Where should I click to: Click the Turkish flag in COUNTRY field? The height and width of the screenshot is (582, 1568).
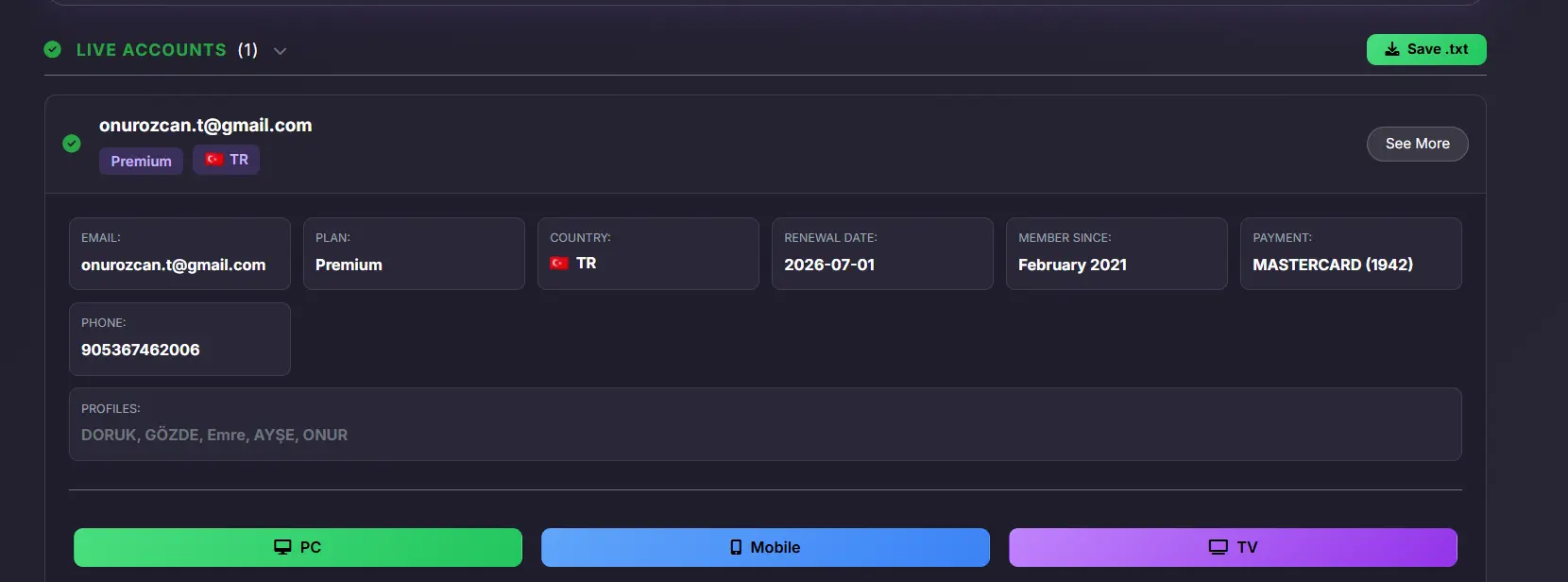559,263
